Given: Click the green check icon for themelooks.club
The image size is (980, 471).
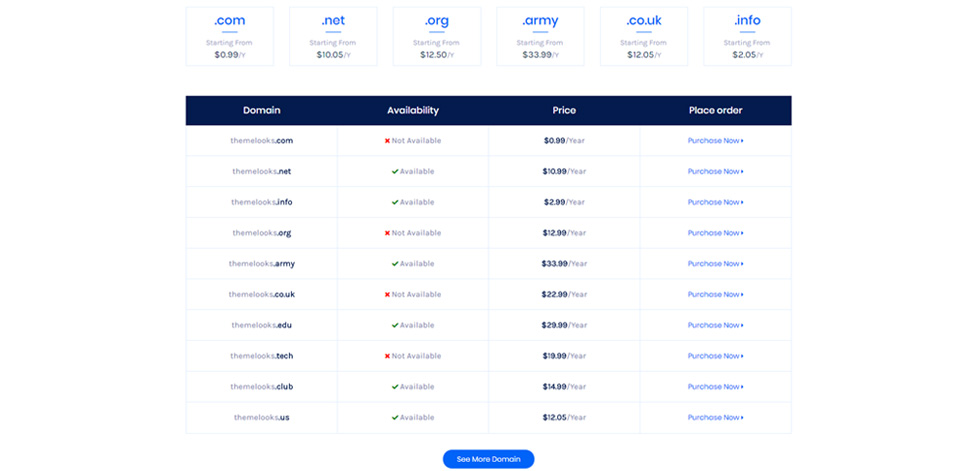Looking at the screenshot, I should (x=395, y=387).
